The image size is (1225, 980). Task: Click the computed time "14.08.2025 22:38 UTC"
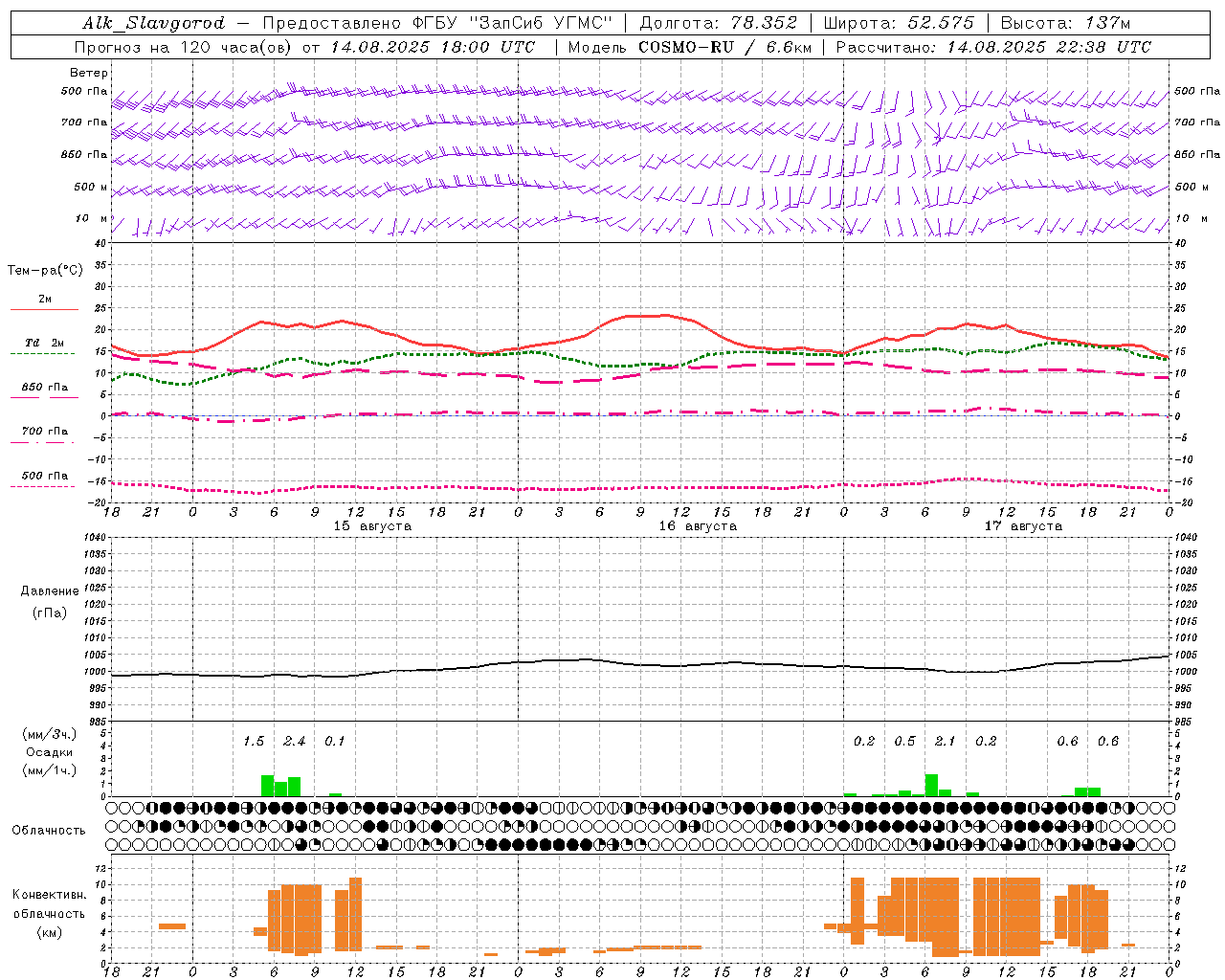point(1049,47)
